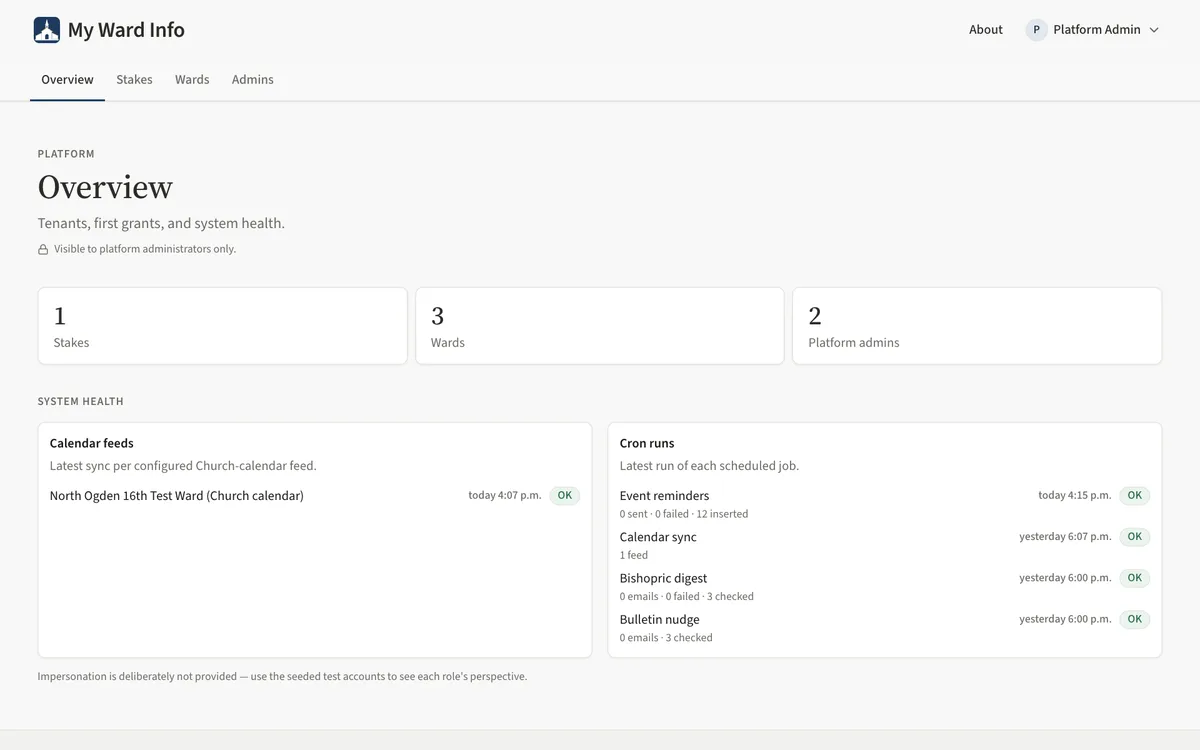
Task: Click 'Latest run of each scheduled job.' text
Action: 709,466
